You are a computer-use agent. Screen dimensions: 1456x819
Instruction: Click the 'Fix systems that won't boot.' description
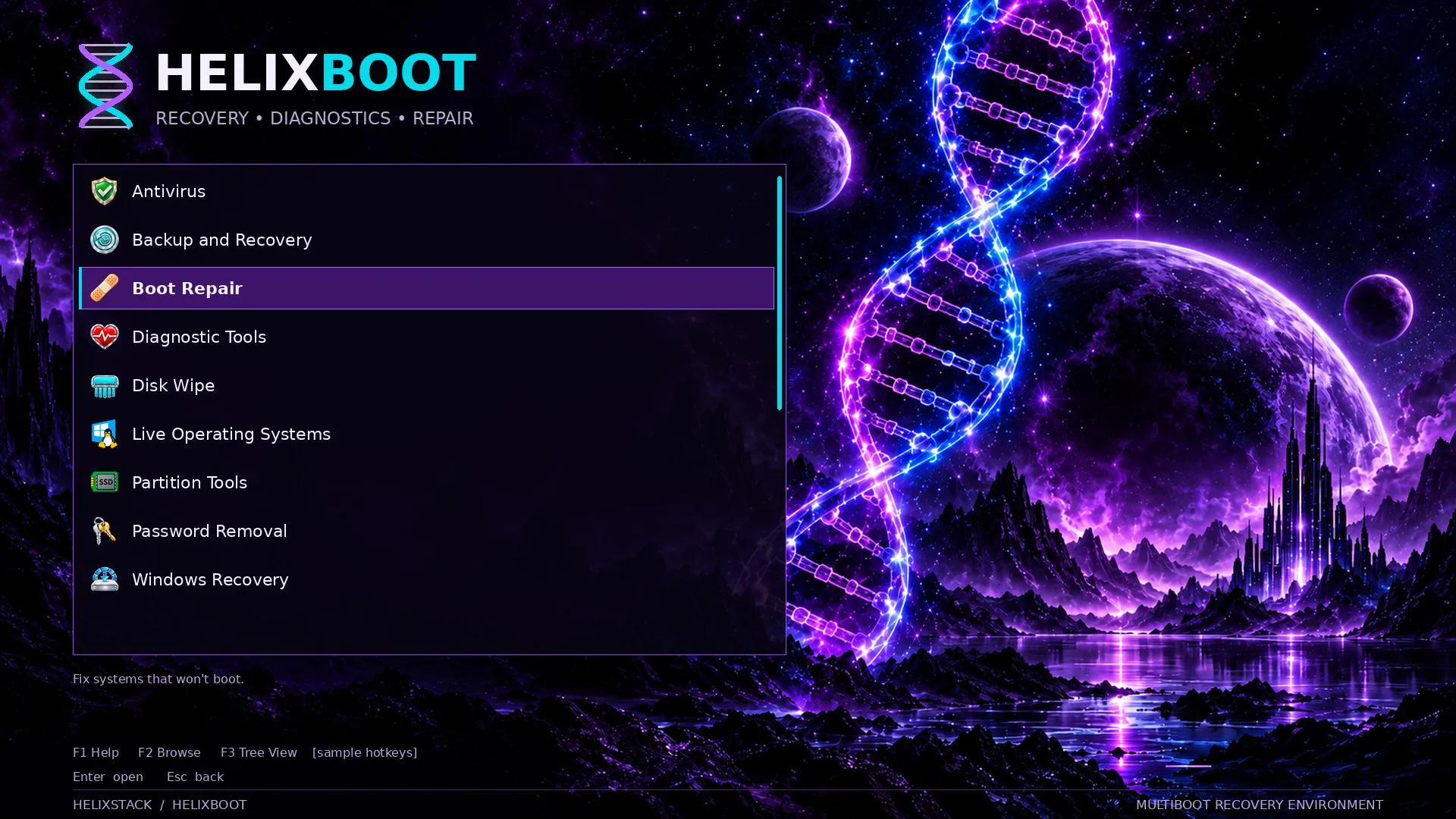(x=158, y=679)
